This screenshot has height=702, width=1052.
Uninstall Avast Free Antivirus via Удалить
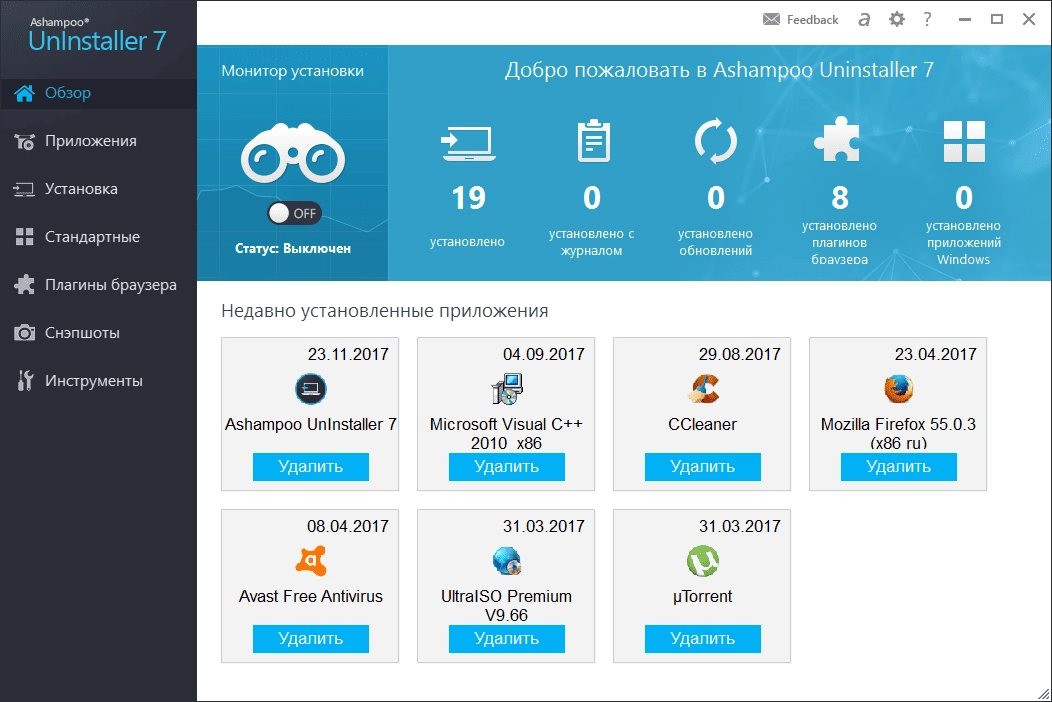click(311, 639)
